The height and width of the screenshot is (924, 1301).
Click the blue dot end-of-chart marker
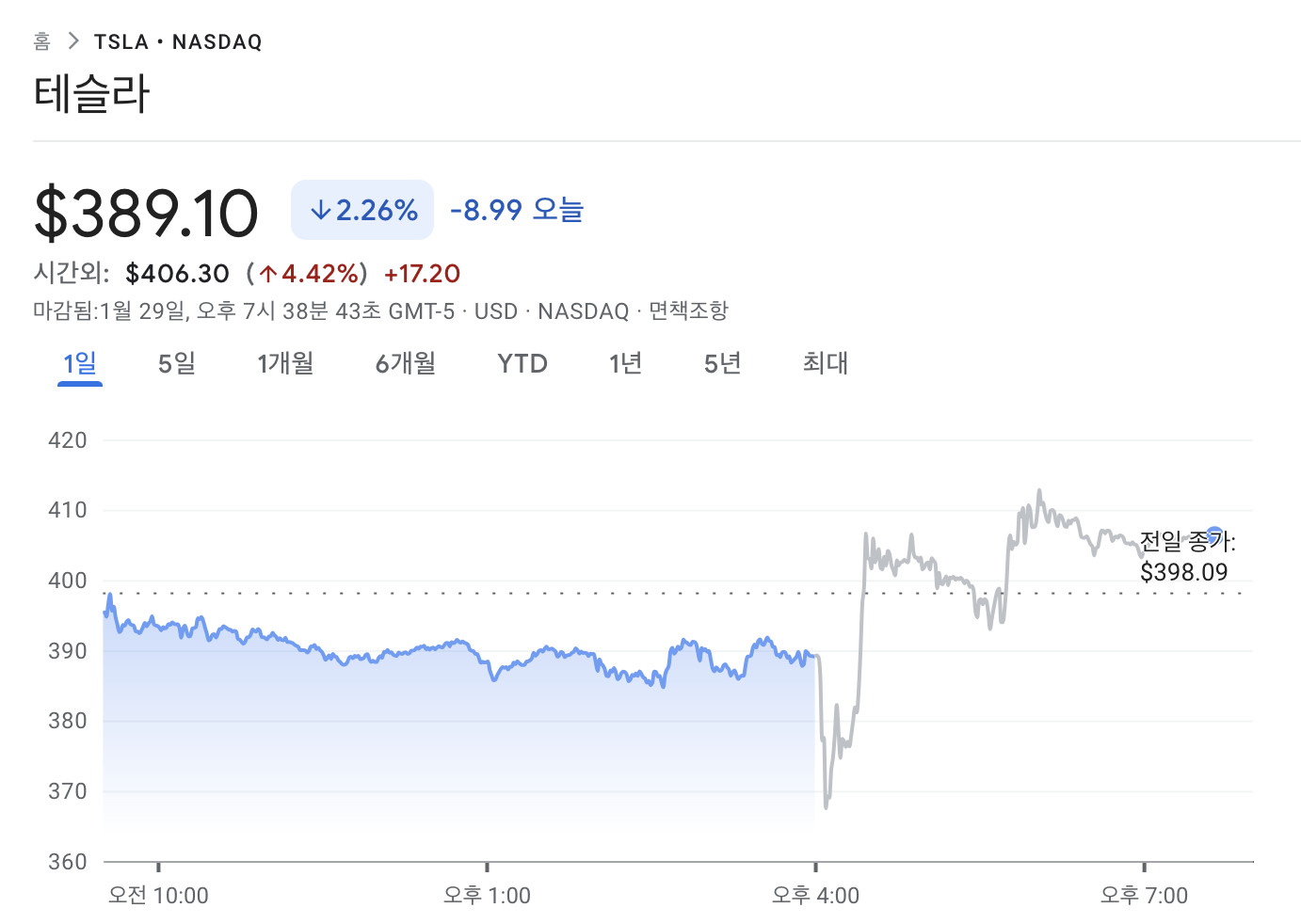[1214, 534]
